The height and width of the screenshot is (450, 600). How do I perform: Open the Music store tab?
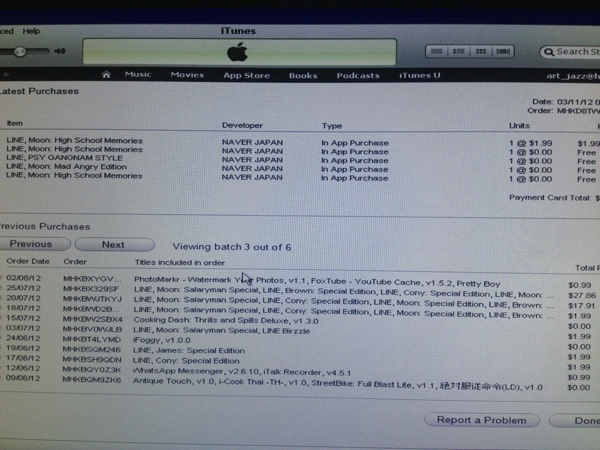tap(138, 75)
